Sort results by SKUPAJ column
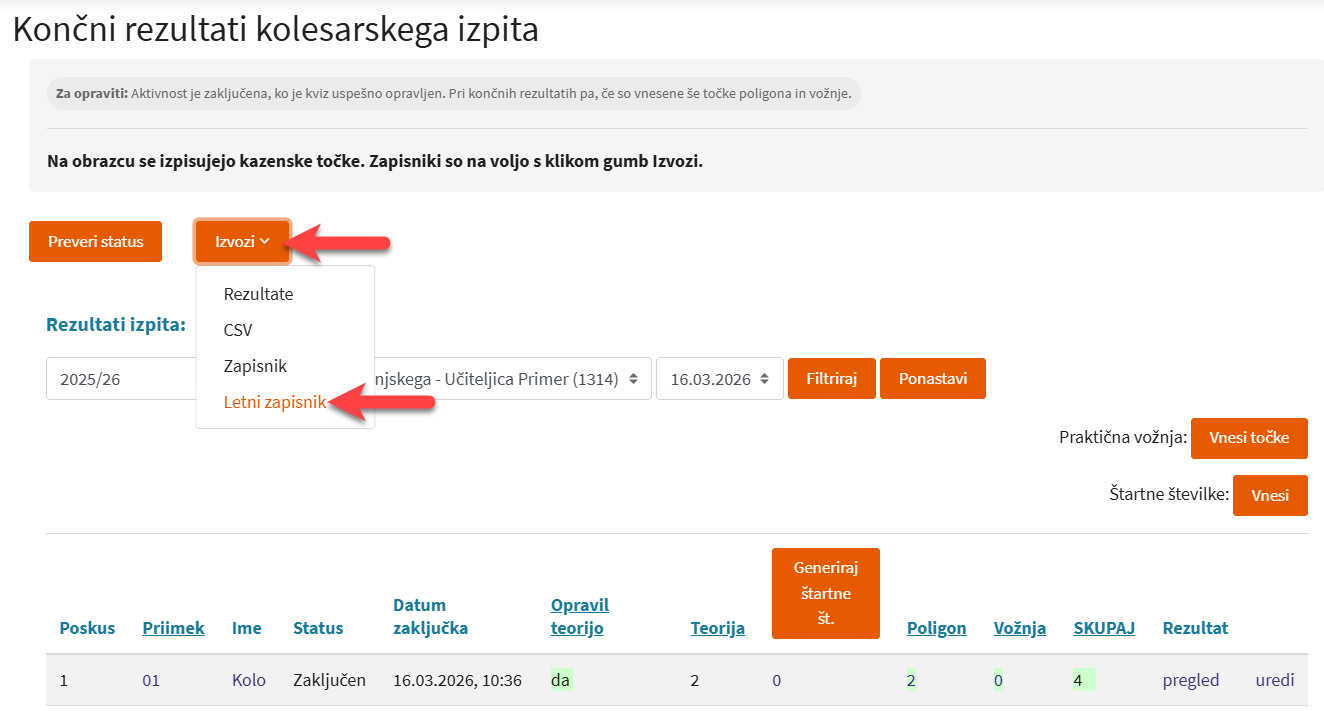Viewport: 1324px width, 711px height. (x=1103, y=628)
